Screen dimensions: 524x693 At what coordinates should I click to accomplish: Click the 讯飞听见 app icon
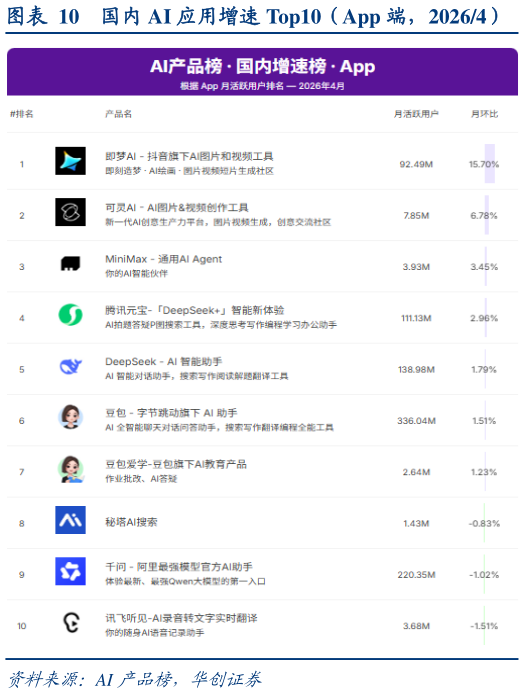pos(71,622)
